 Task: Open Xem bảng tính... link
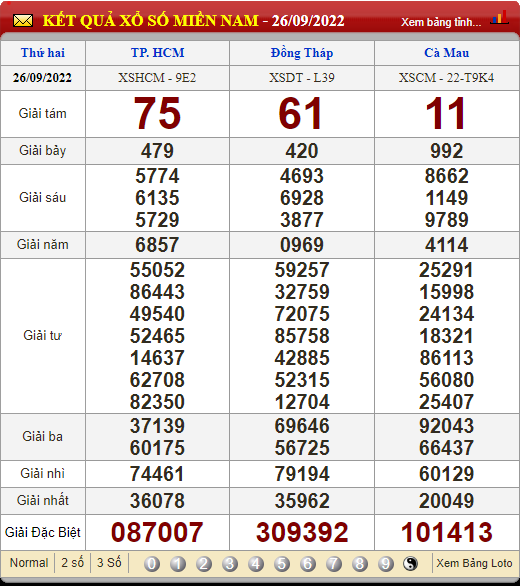(x=441, y=22)
